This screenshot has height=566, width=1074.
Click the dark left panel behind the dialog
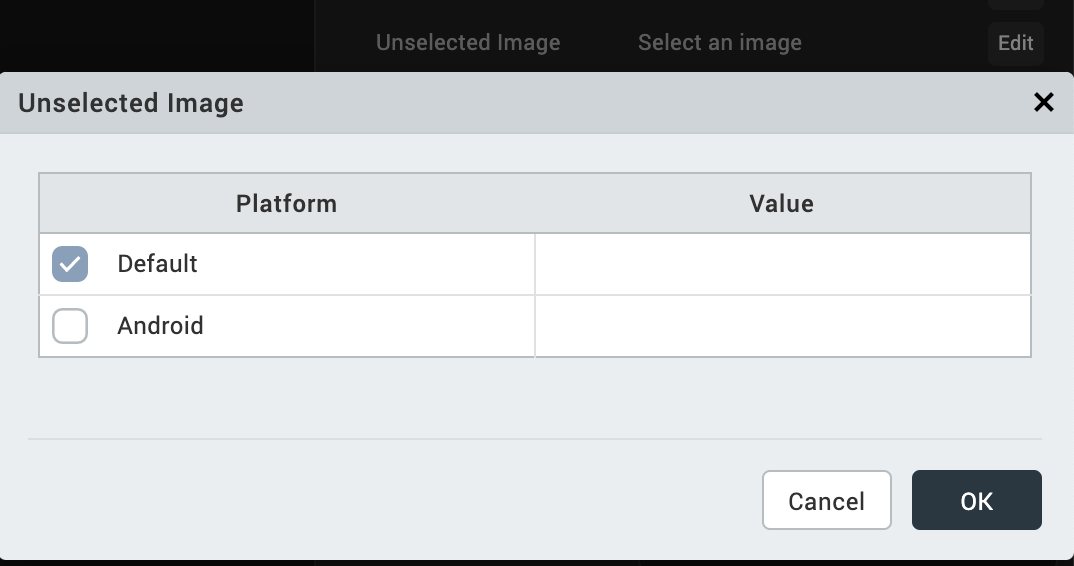150,35
